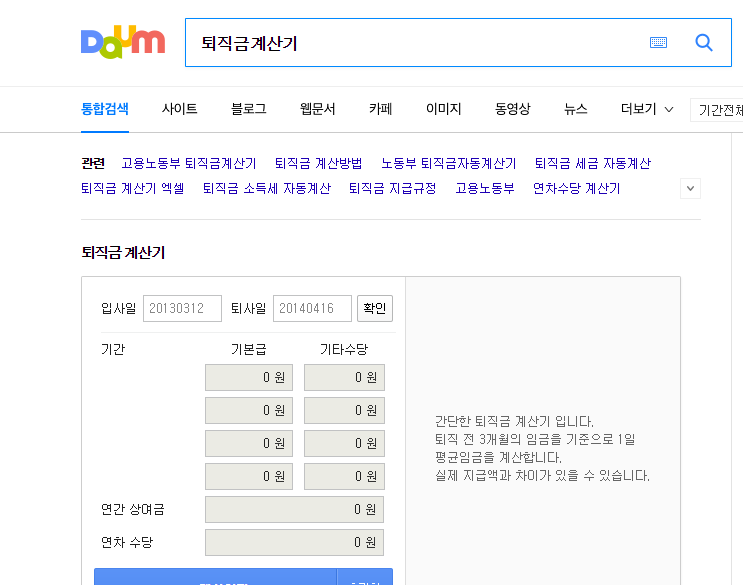Go to the 뉴스 tab
This screenshot has width=743, height=585.
[x=575, y=109]
